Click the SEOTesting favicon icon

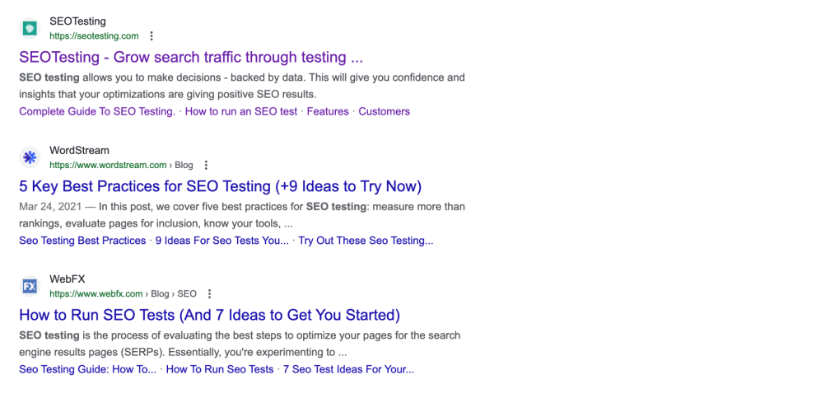(29, 28)
